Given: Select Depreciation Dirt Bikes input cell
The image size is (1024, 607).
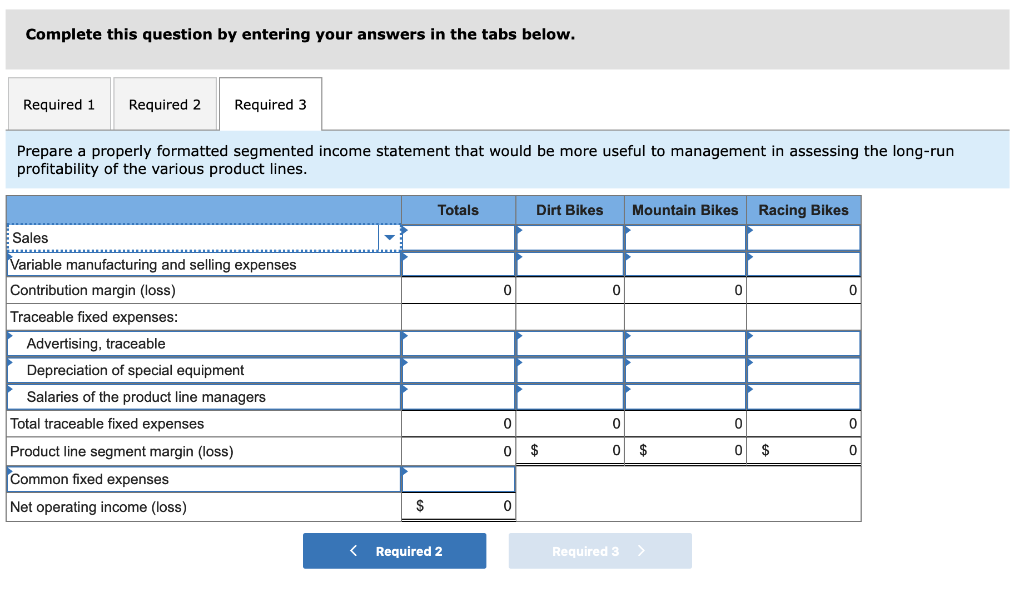Looking at the screenshot, I should [570, 370].
